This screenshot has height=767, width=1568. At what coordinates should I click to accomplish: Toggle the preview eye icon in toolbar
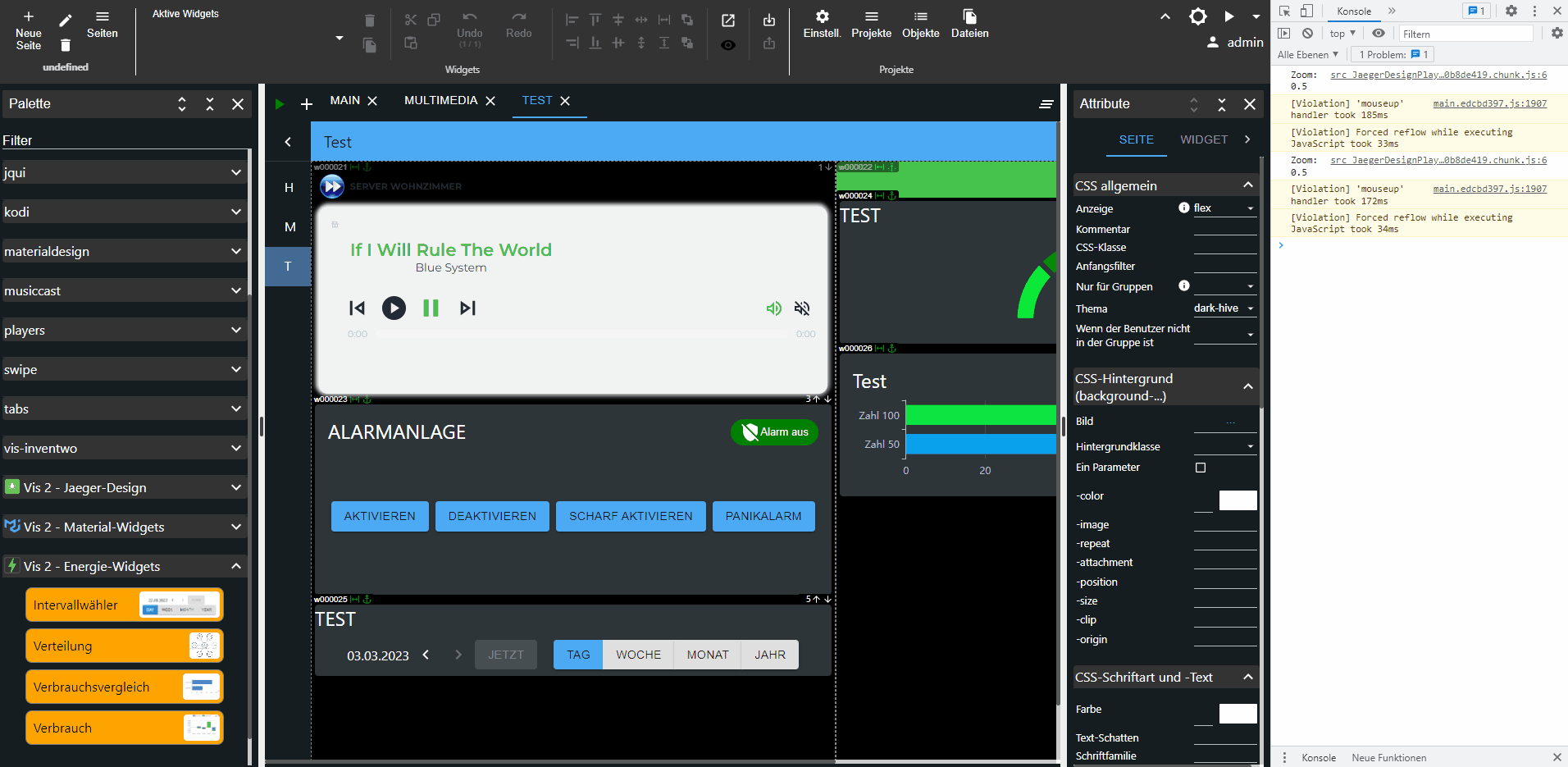[x=727, y=45]
